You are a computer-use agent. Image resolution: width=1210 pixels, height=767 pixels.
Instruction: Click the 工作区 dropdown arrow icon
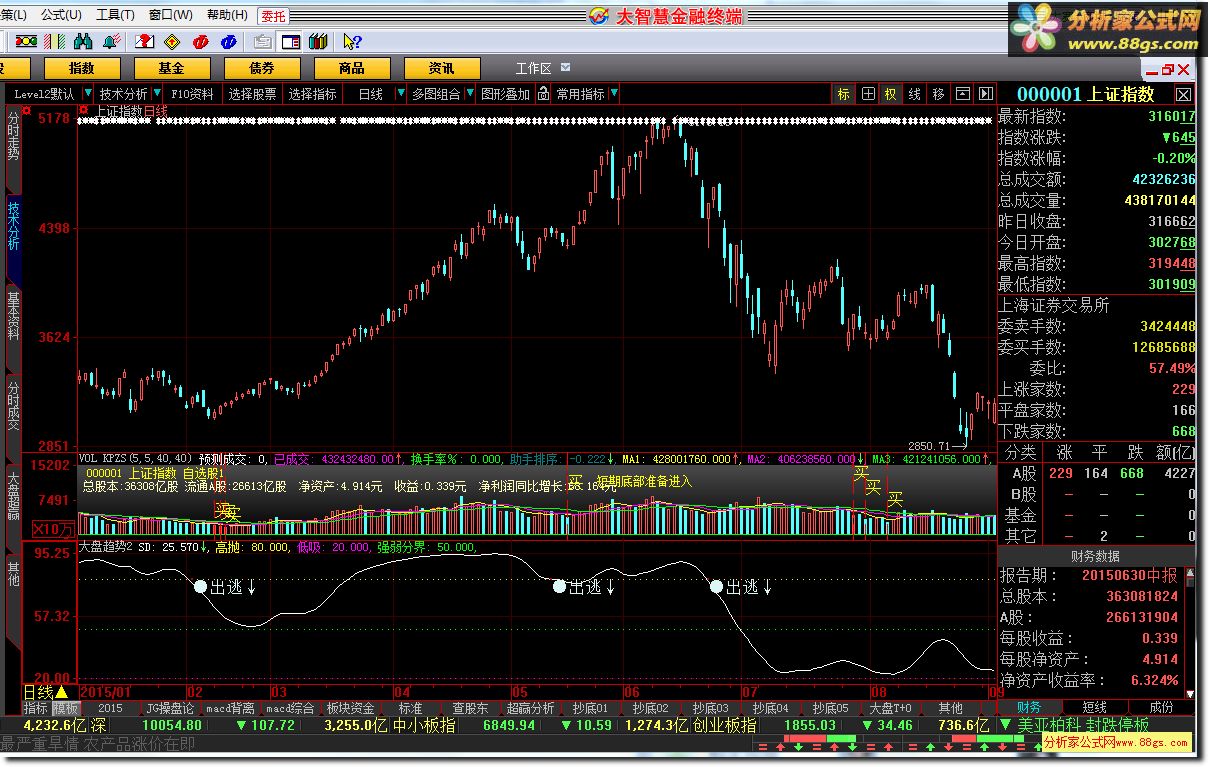tap(566, 67)
